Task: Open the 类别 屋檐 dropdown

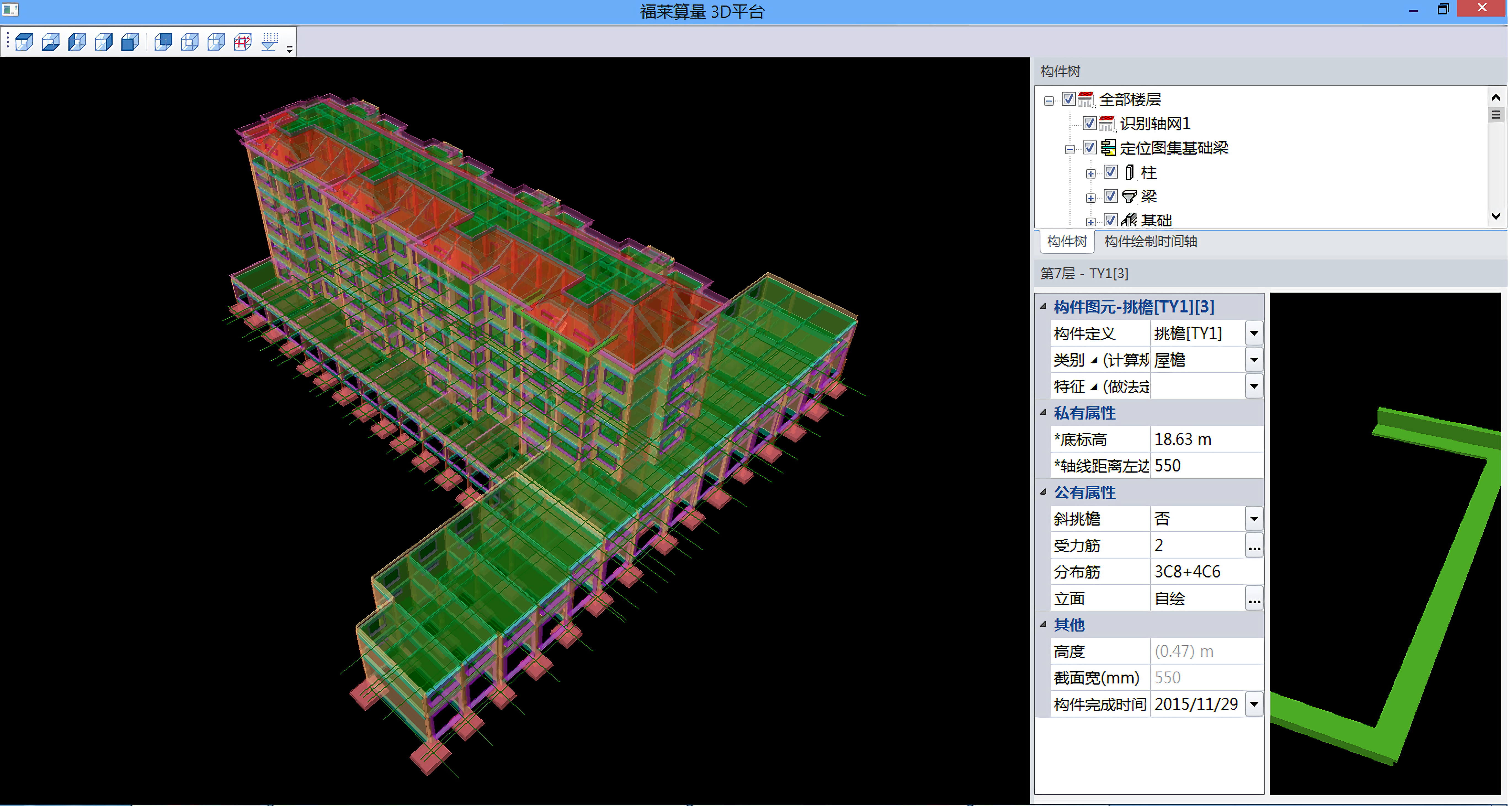Action: [x=1254, y=360]
